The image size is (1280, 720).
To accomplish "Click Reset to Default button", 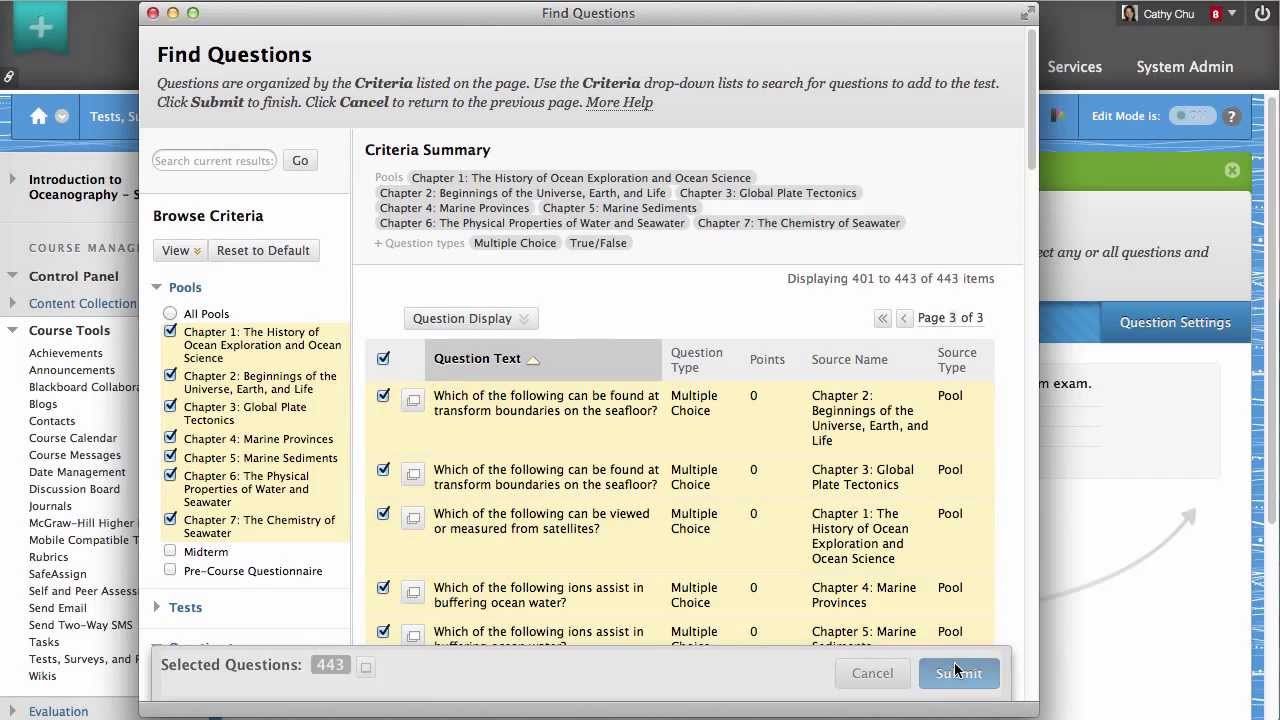I will click(x=263, y=250).
